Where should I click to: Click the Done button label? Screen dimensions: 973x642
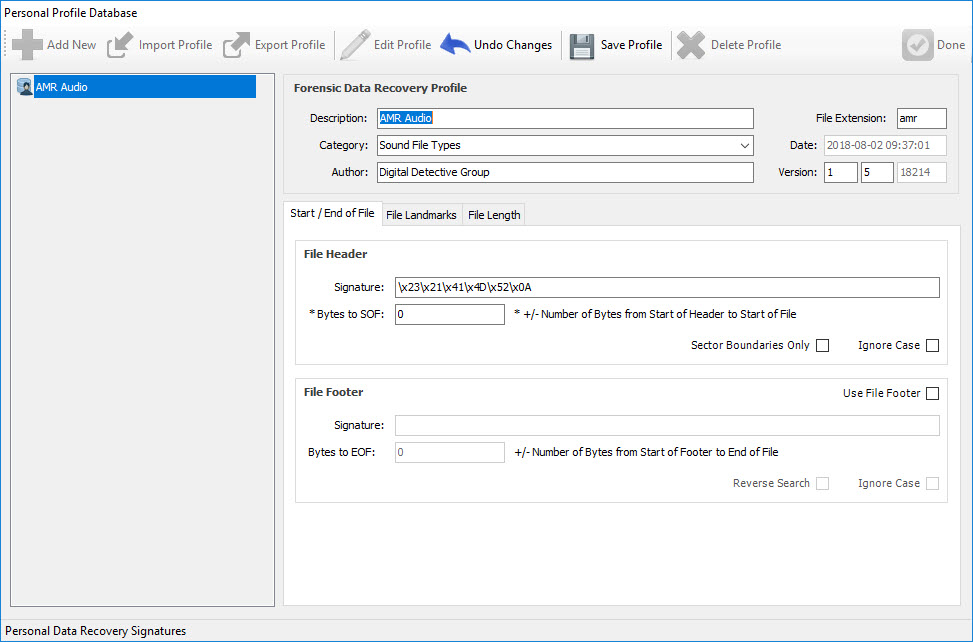[951, 45]
